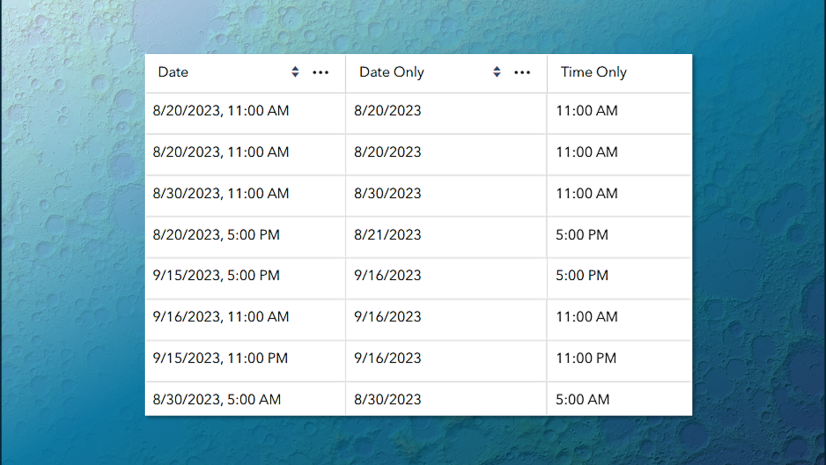826x465 pixels.
Task: Click the Date Only column sort arrows
Action: 497,72
